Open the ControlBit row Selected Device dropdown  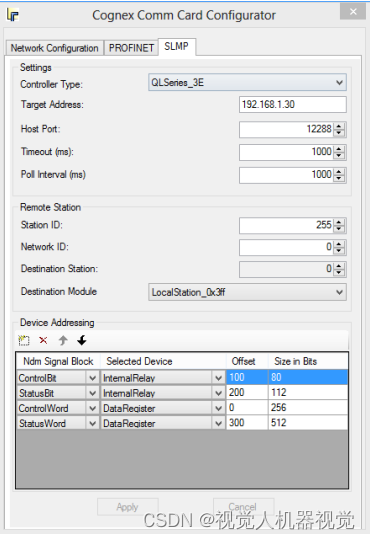pyautogui.click(x=218, y=378)
